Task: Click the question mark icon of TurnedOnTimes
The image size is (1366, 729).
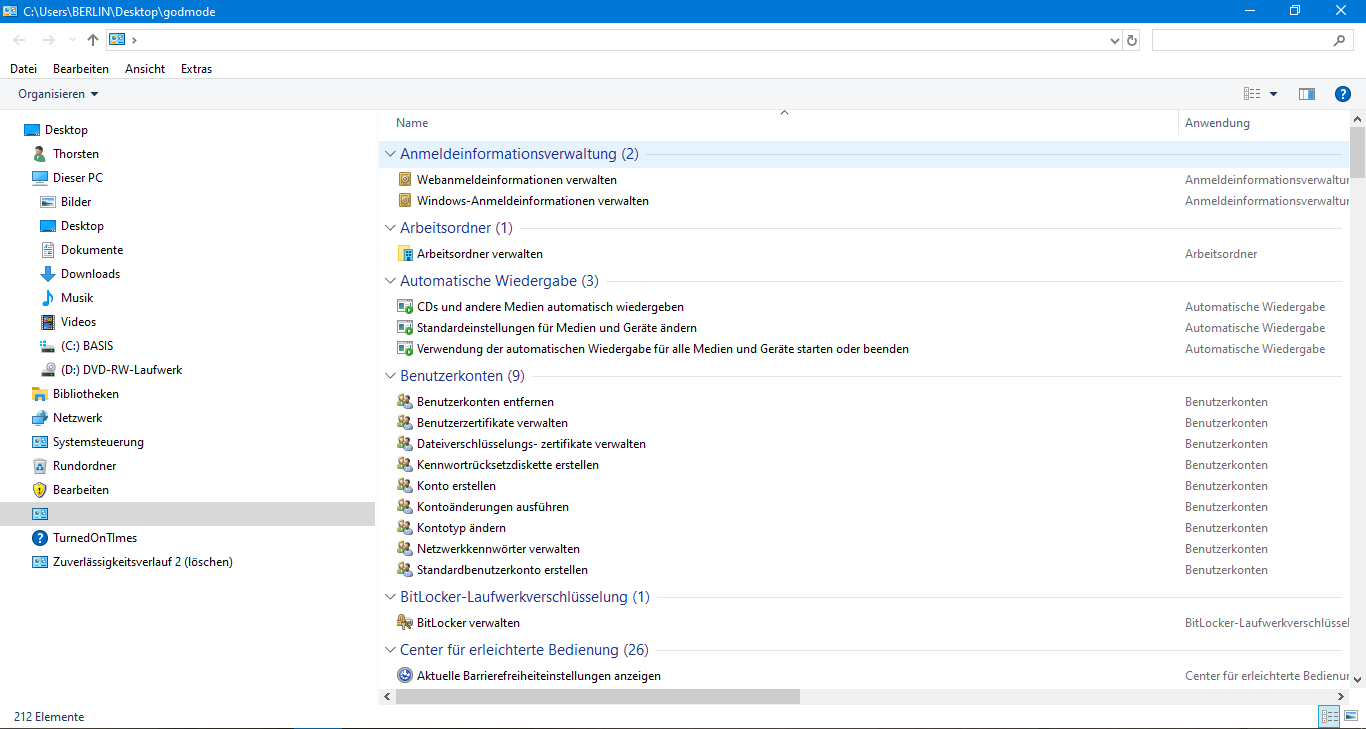Action: click(x=39, y=538)
